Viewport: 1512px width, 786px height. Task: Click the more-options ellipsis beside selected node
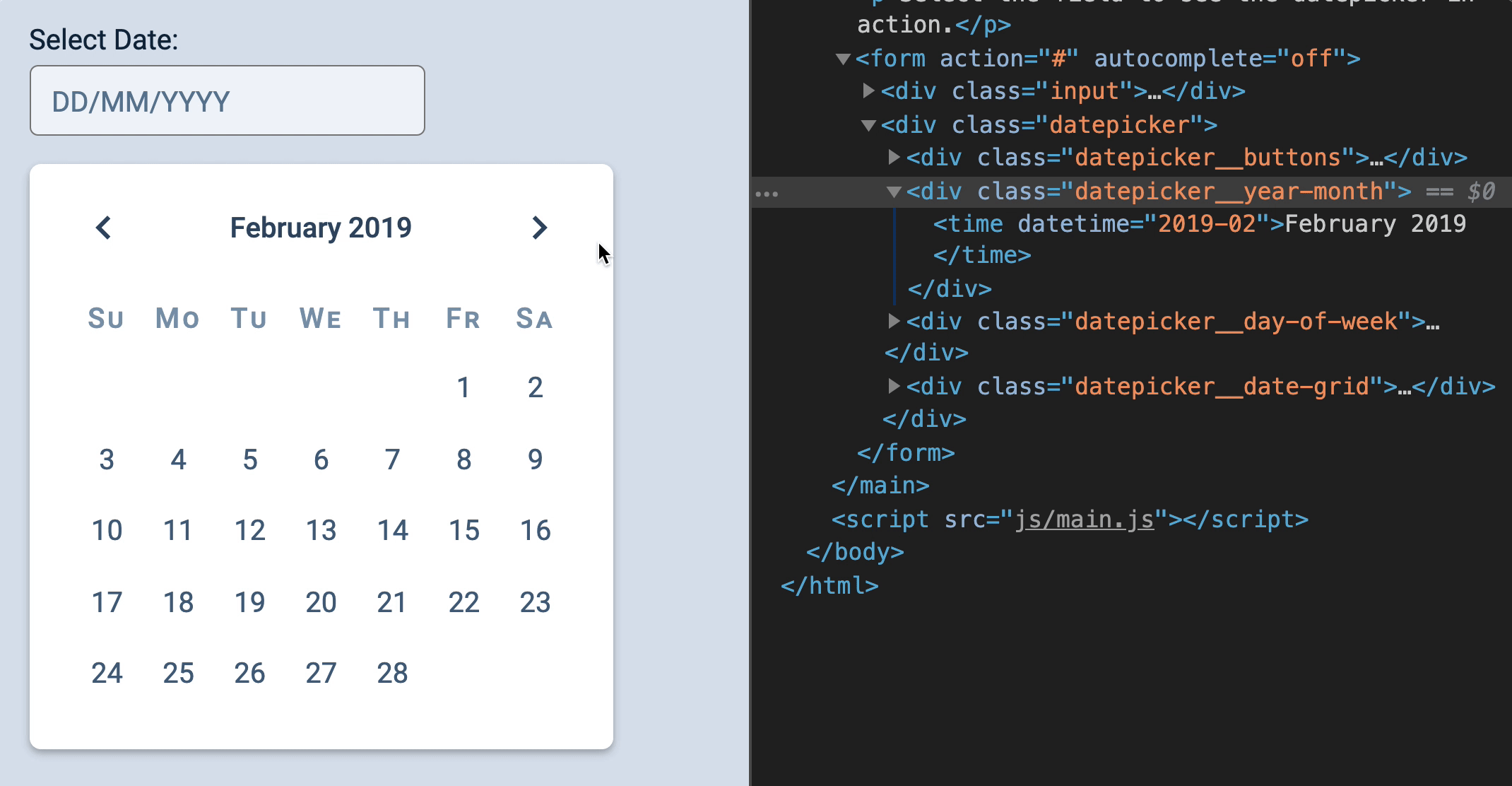[768, 192]
